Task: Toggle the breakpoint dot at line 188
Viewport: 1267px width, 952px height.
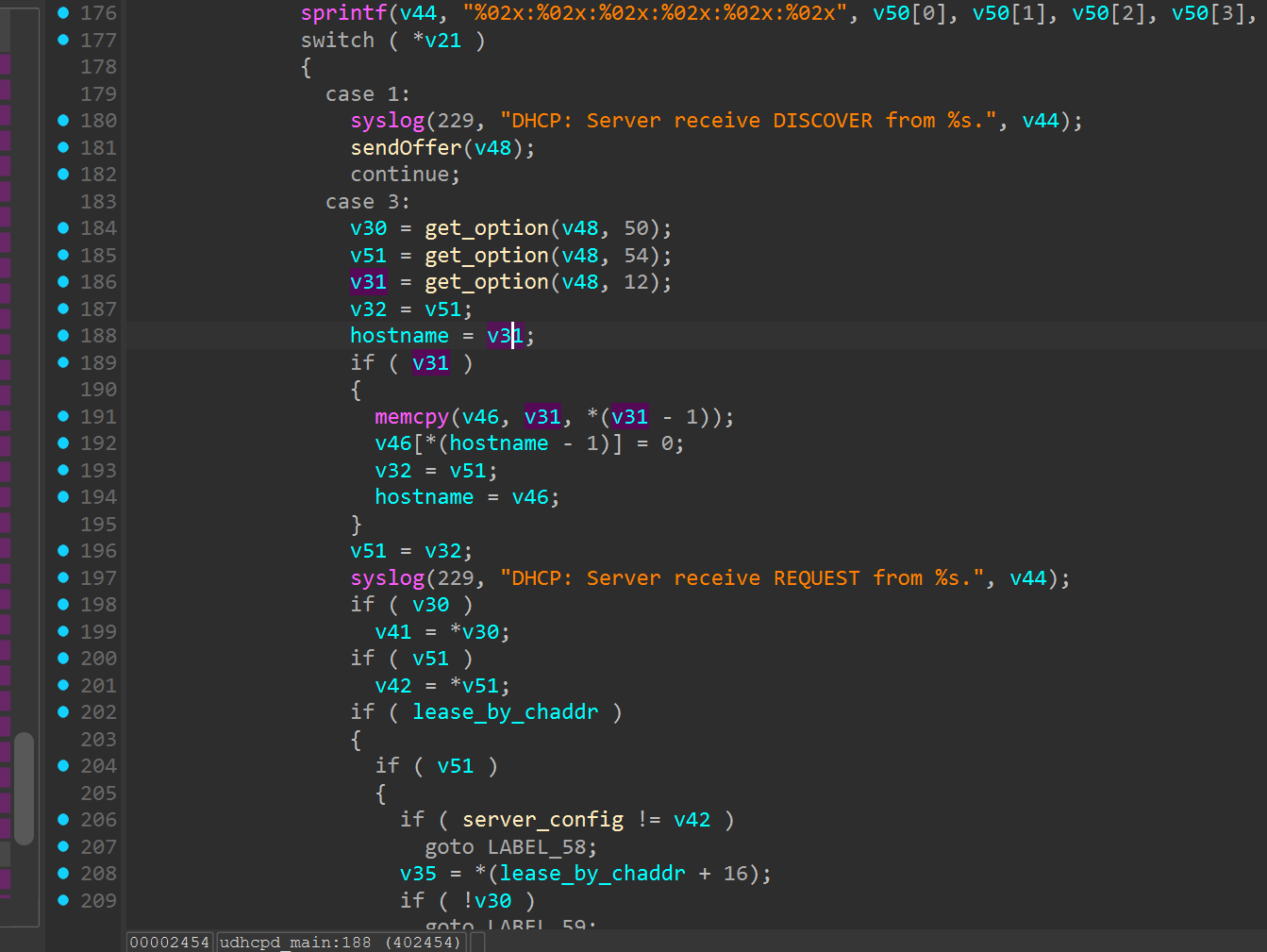Action: click(x=63, y=336)
